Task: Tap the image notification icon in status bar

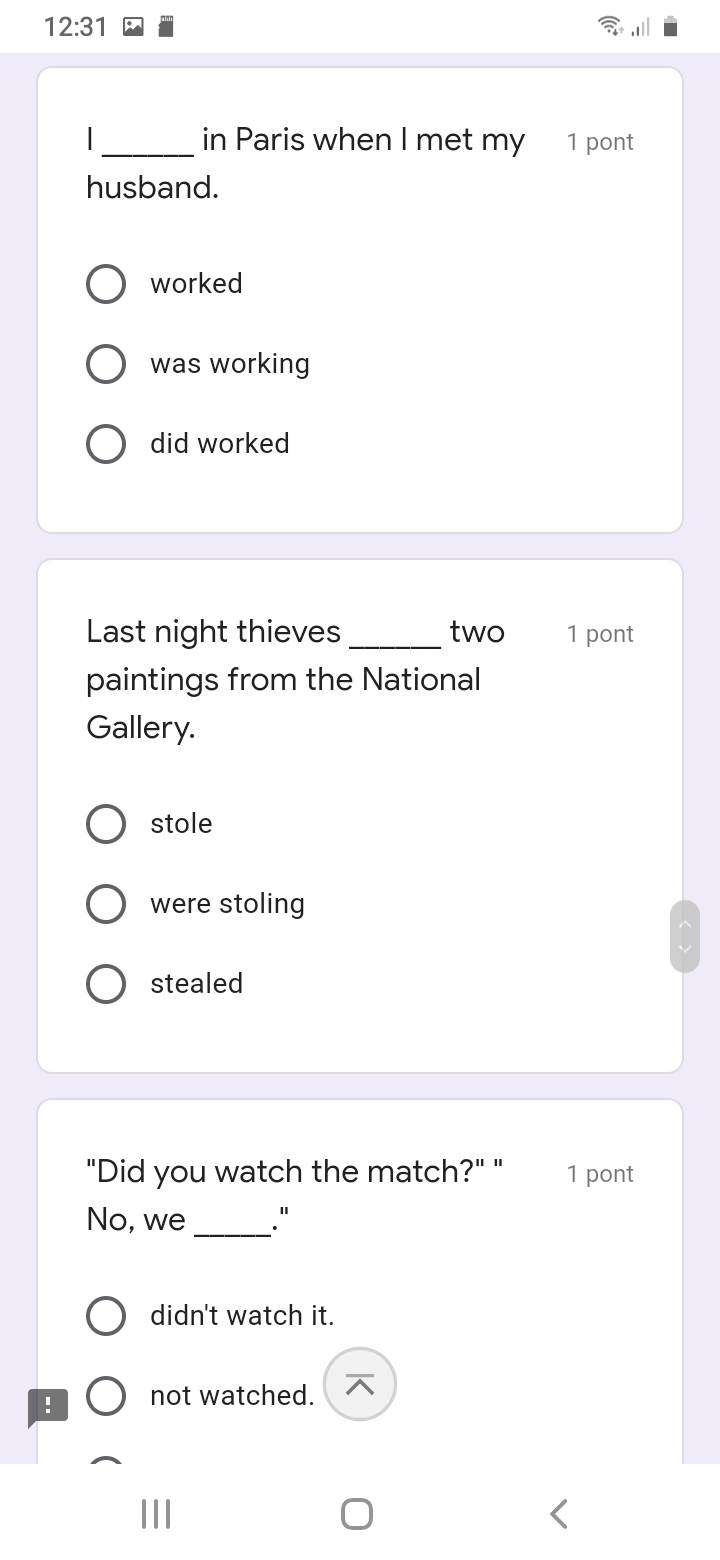Action: point(133,27)
